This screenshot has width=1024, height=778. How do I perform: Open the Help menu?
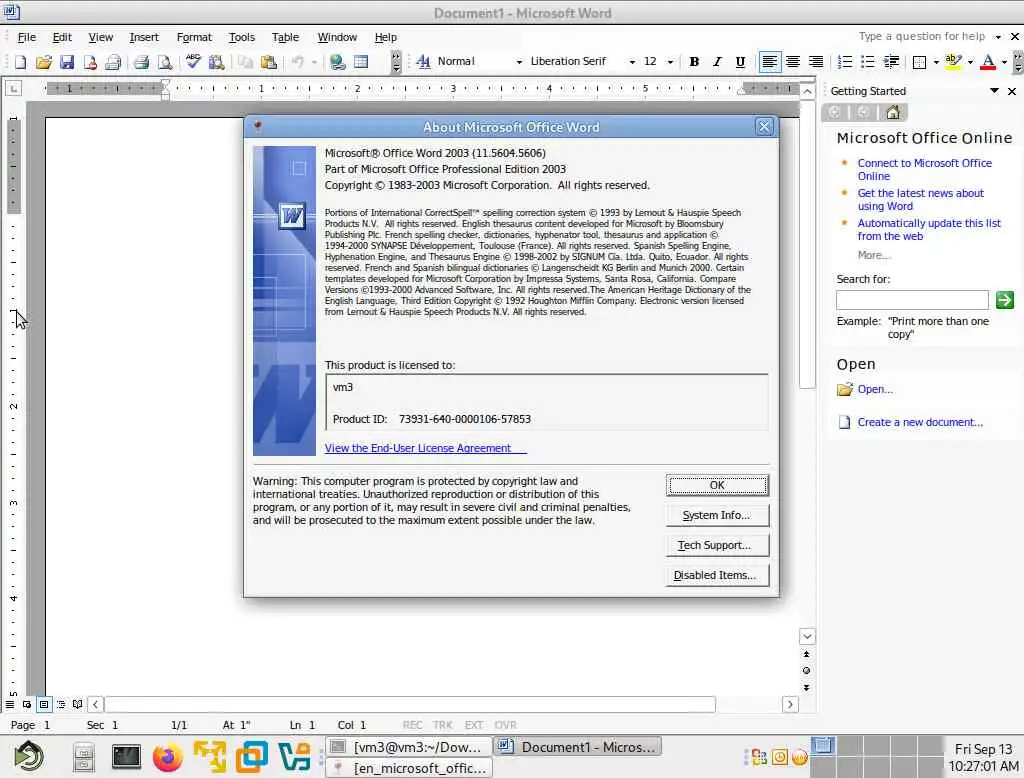(385, 37)
